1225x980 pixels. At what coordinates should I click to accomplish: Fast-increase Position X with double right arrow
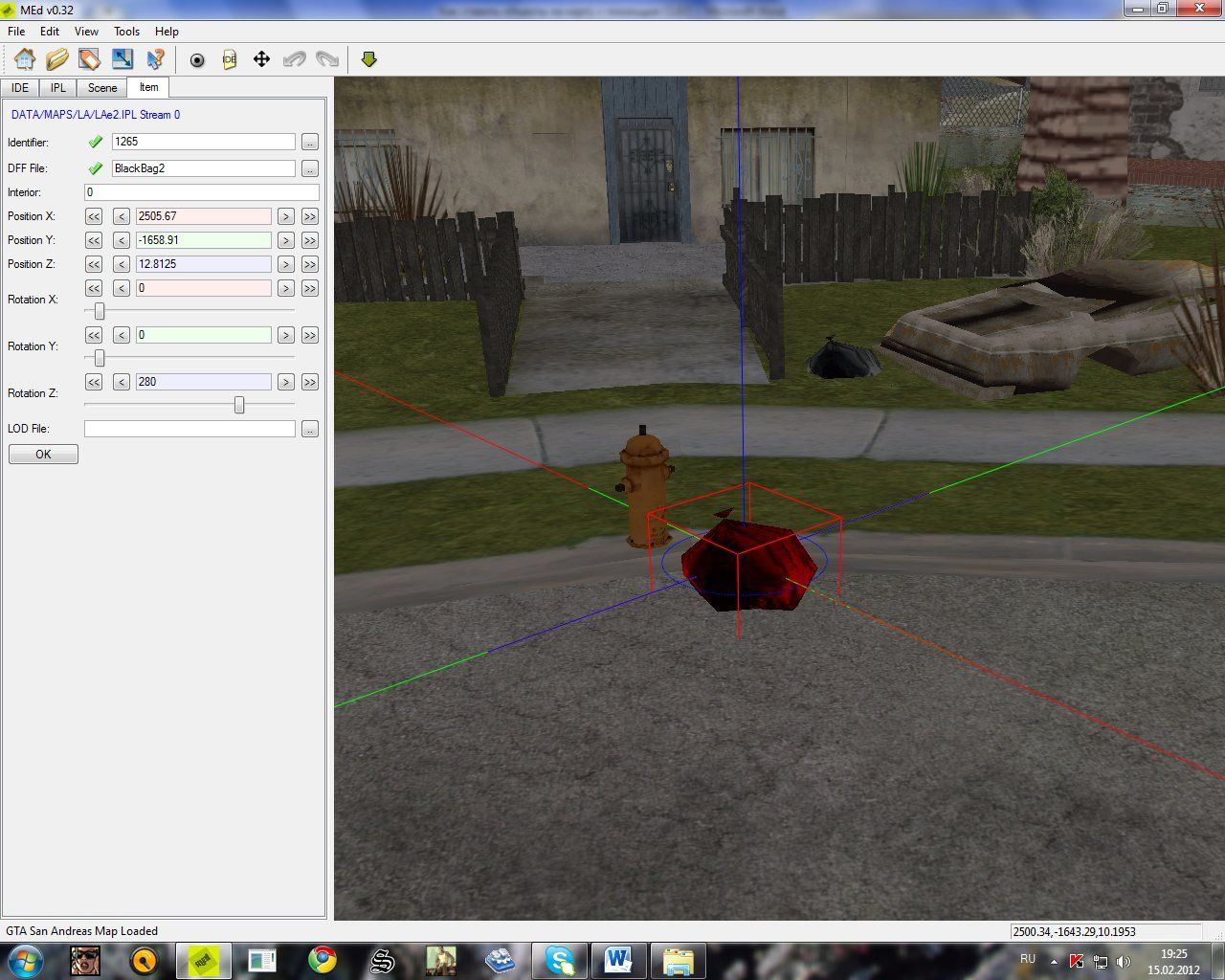tap(309, 216)
